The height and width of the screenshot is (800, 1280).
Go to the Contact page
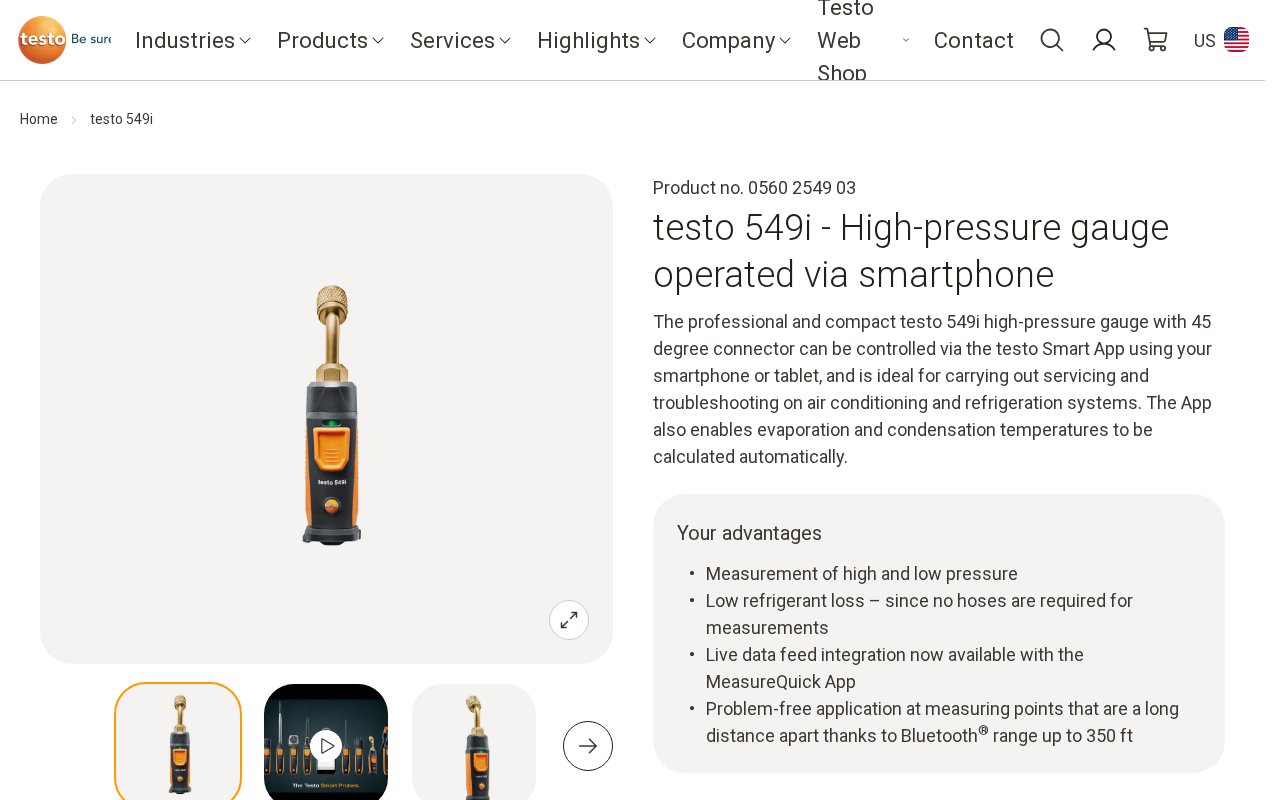point(973,41)
